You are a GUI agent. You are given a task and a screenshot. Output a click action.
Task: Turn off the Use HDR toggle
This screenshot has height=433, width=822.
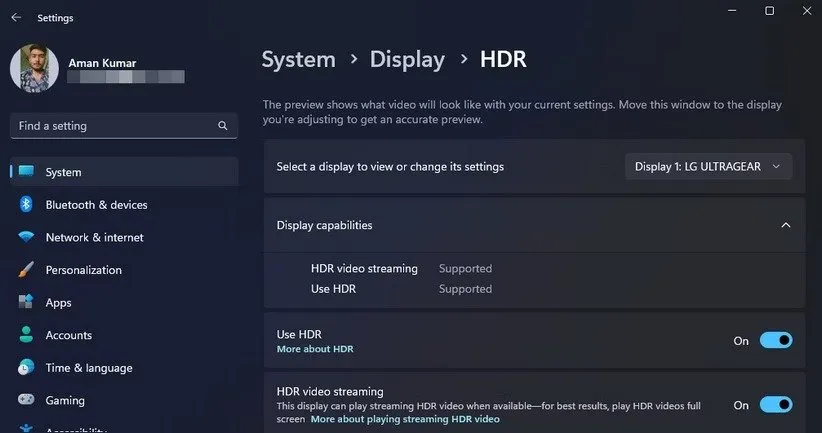click(x=776, y=341)
